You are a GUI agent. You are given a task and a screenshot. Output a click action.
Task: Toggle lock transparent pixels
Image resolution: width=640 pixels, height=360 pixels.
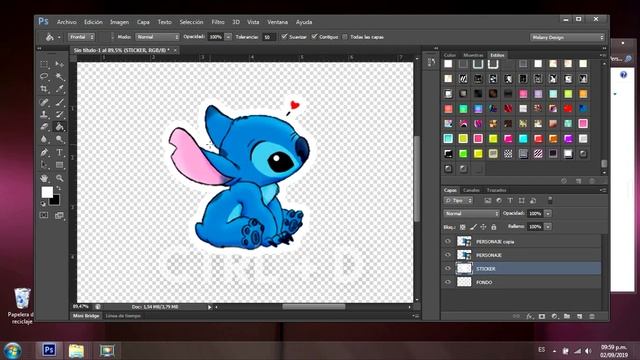click(462, 227)
